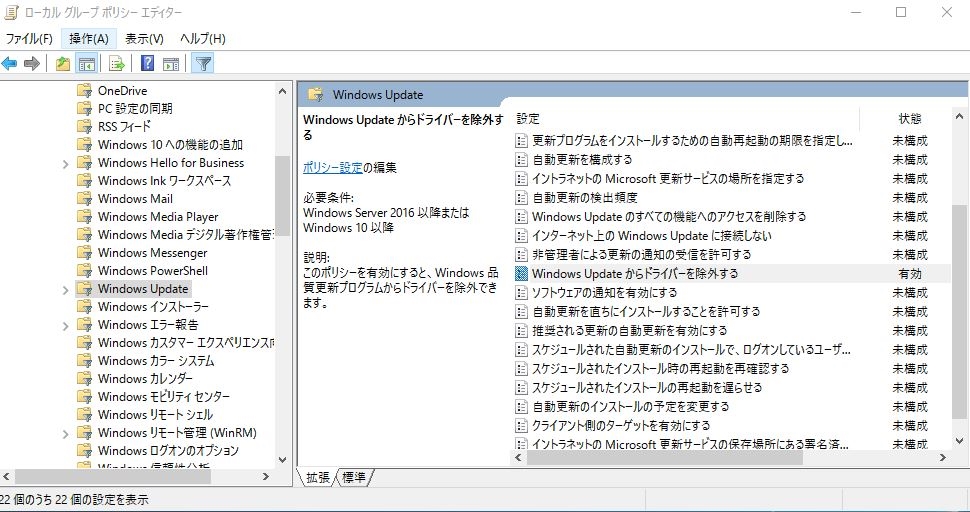The image size is (970, 512).
Task: Open the ファイル(F) menu
Action: coord(29,38)
